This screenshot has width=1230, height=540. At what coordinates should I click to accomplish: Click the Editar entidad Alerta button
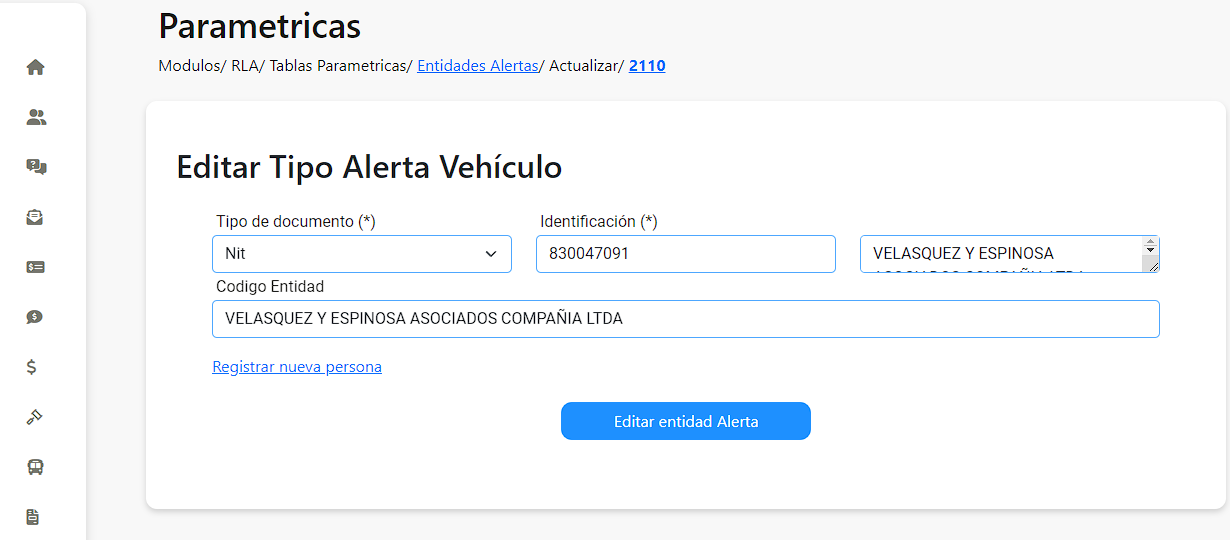point(686,421)
